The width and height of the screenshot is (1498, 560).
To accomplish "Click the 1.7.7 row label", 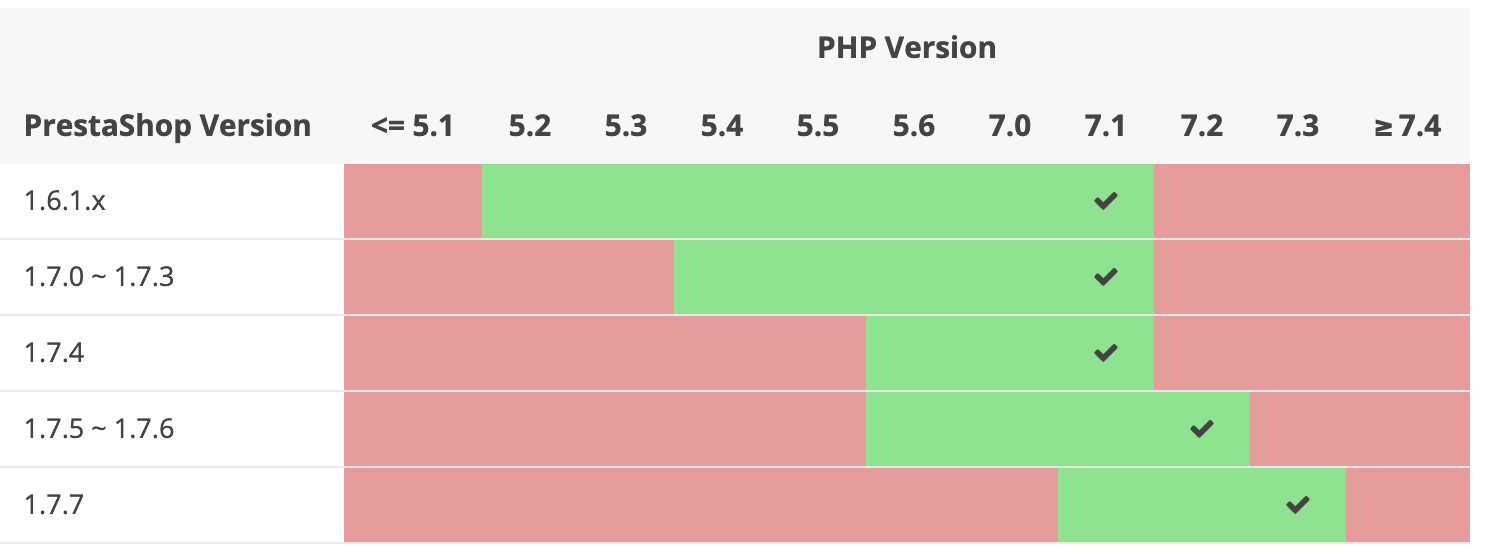I will coord(53,505).
